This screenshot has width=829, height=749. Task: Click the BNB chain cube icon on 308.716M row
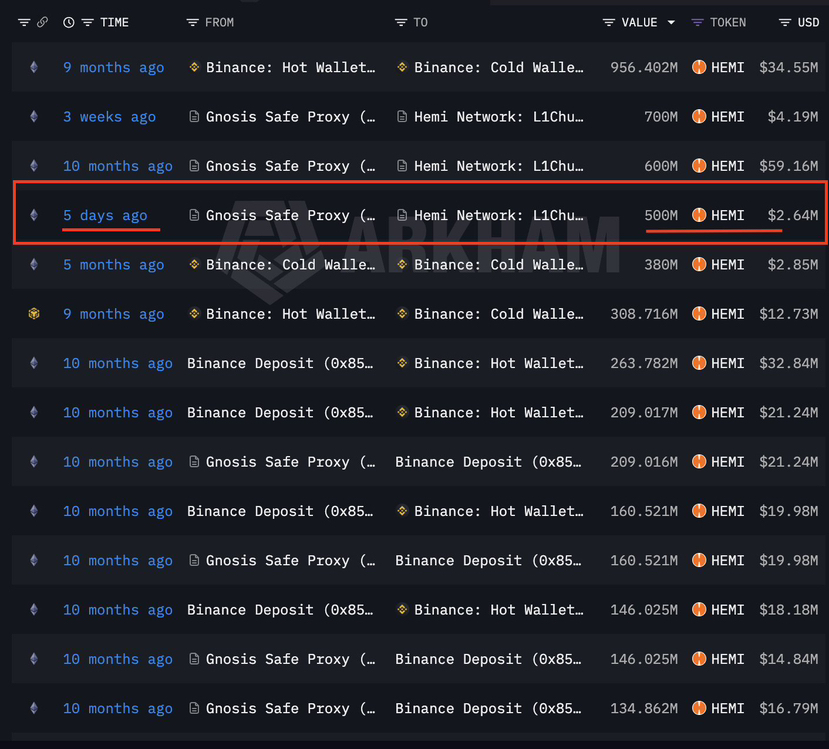point(34,314)
